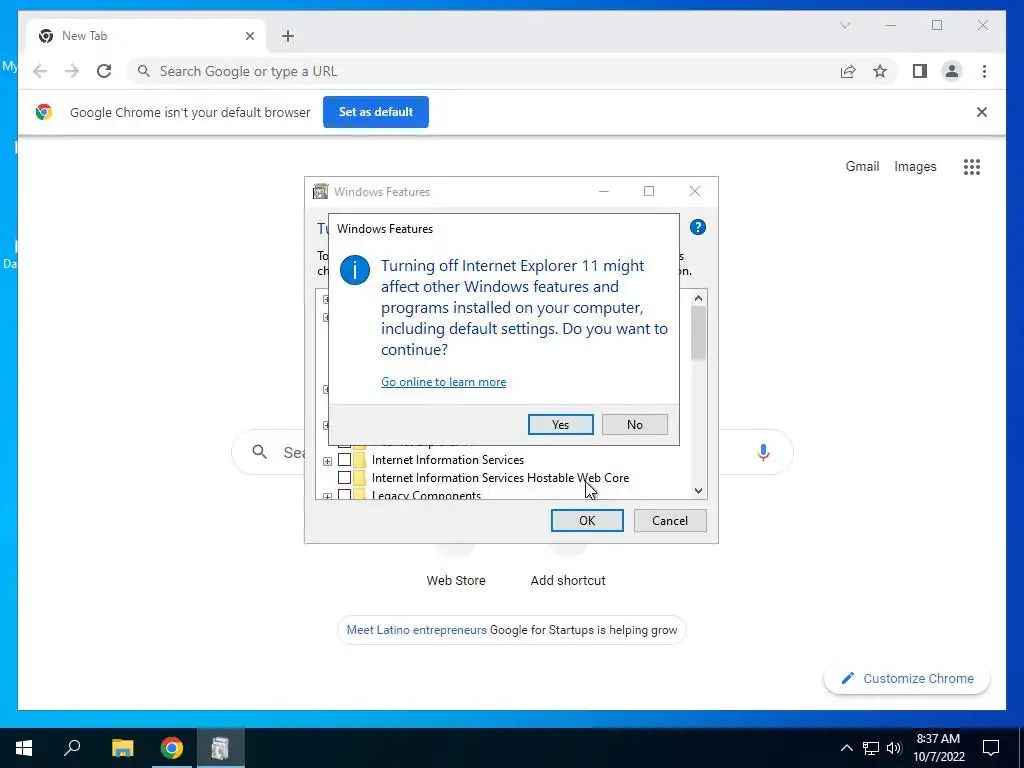Screen dimensions: 1024x768
Task: Select Internet Information Services Hostable Web Core text
Action: coord(500,478)
